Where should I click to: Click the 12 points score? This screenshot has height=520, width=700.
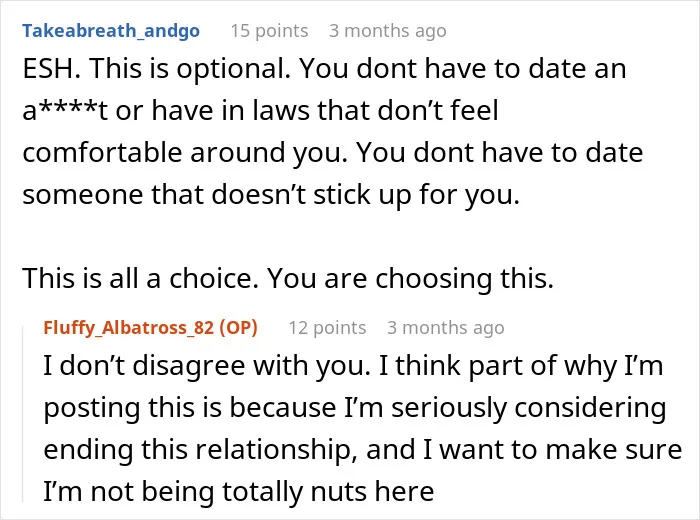[327, 328]
